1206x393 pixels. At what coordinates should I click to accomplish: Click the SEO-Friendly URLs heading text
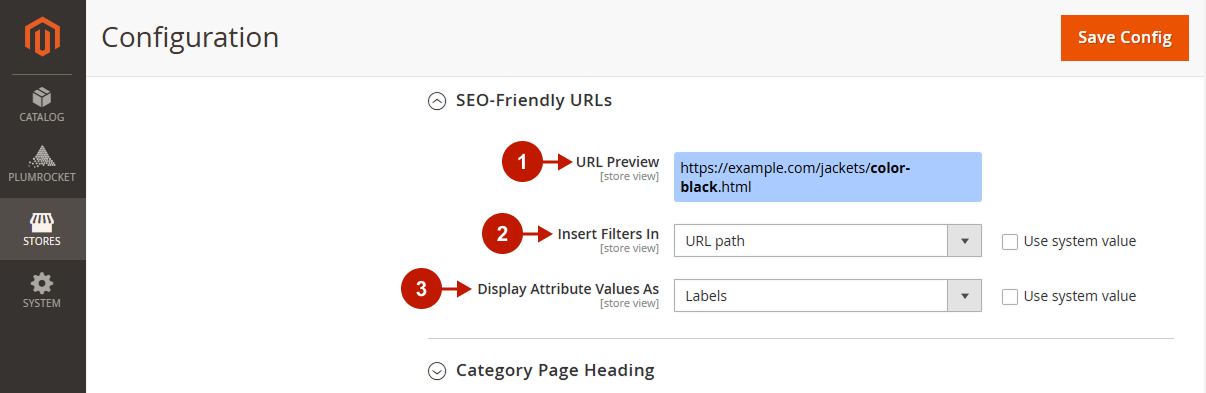pyautogui.click(x=534, y=100)
